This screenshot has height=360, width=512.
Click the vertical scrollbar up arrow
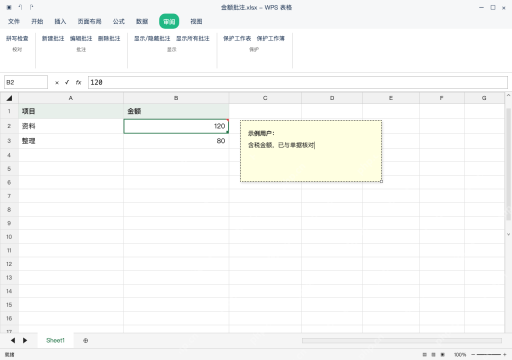click(508, 95)
